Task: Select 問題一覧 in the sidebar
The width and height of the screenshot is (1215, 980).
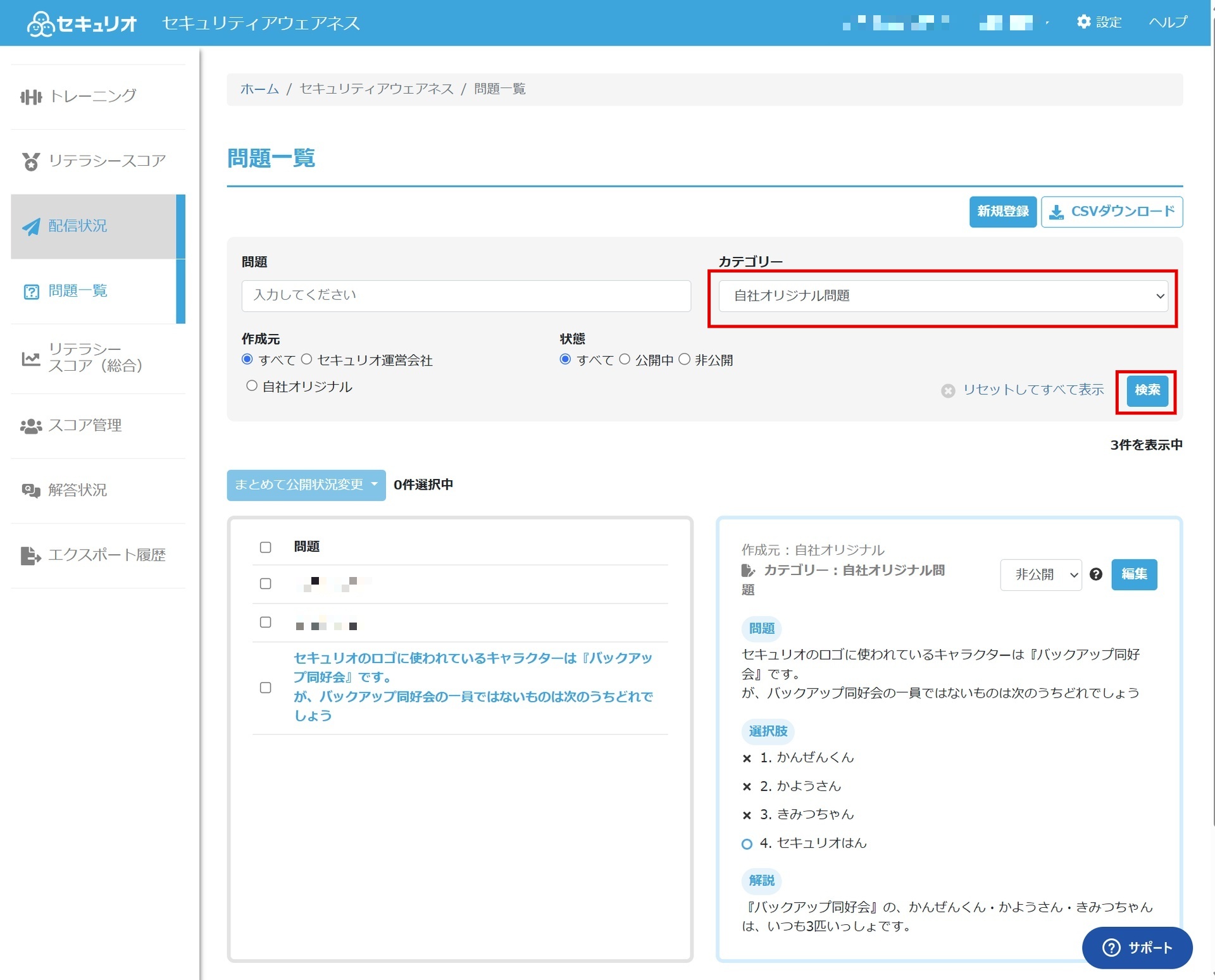Action: click(x=98, y=292)
